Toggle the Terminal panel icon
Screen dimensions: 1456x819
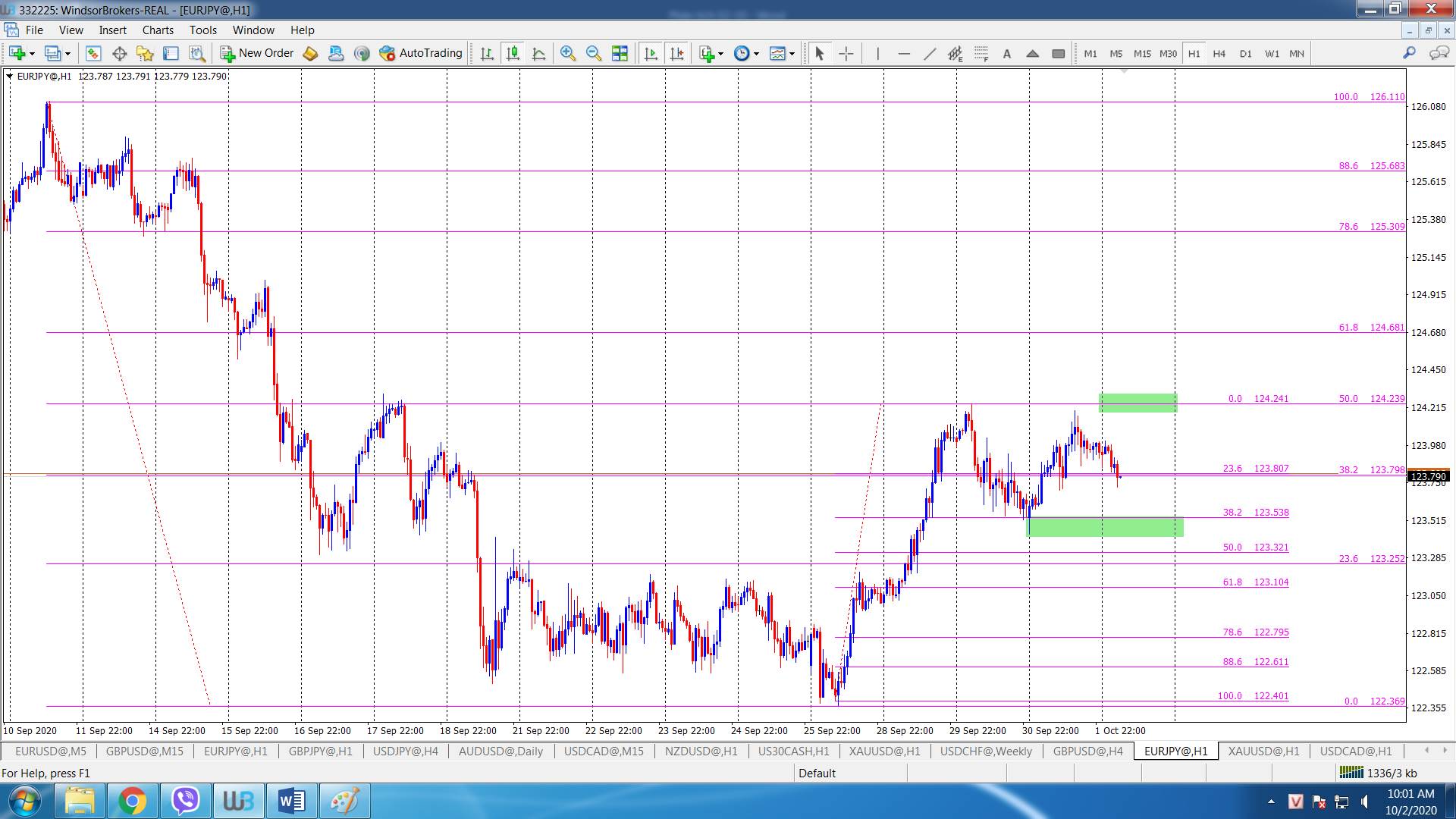[x=171, y=53]
